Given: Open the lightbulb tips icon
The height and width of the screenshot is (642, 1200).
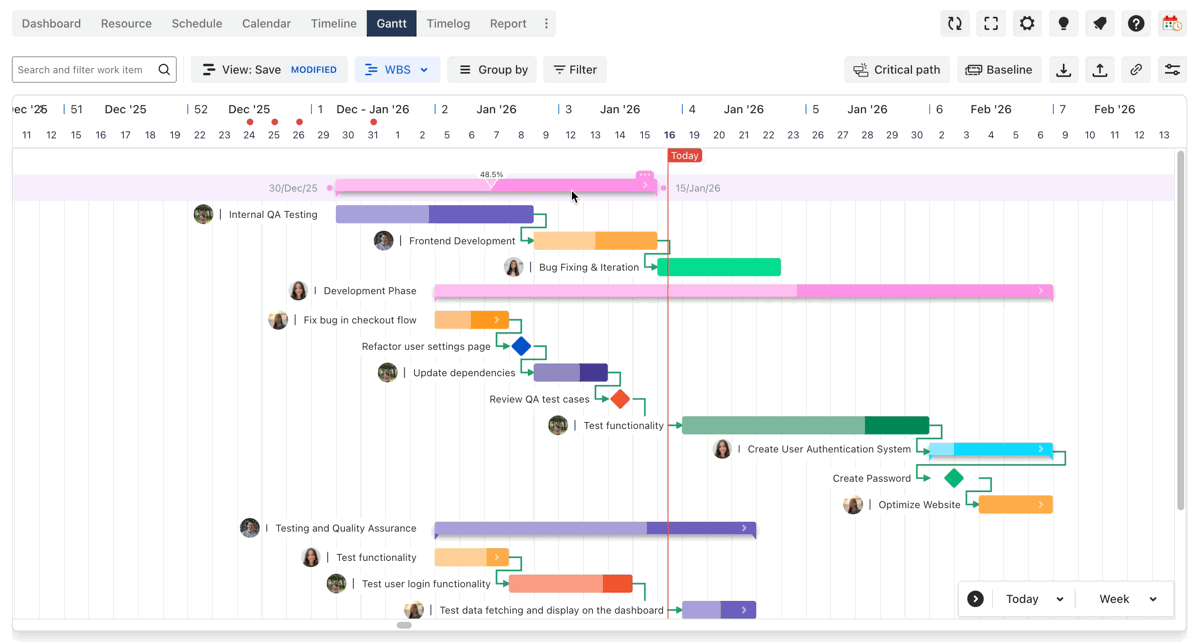Looking at the screenshot, I should point(1063,24).
